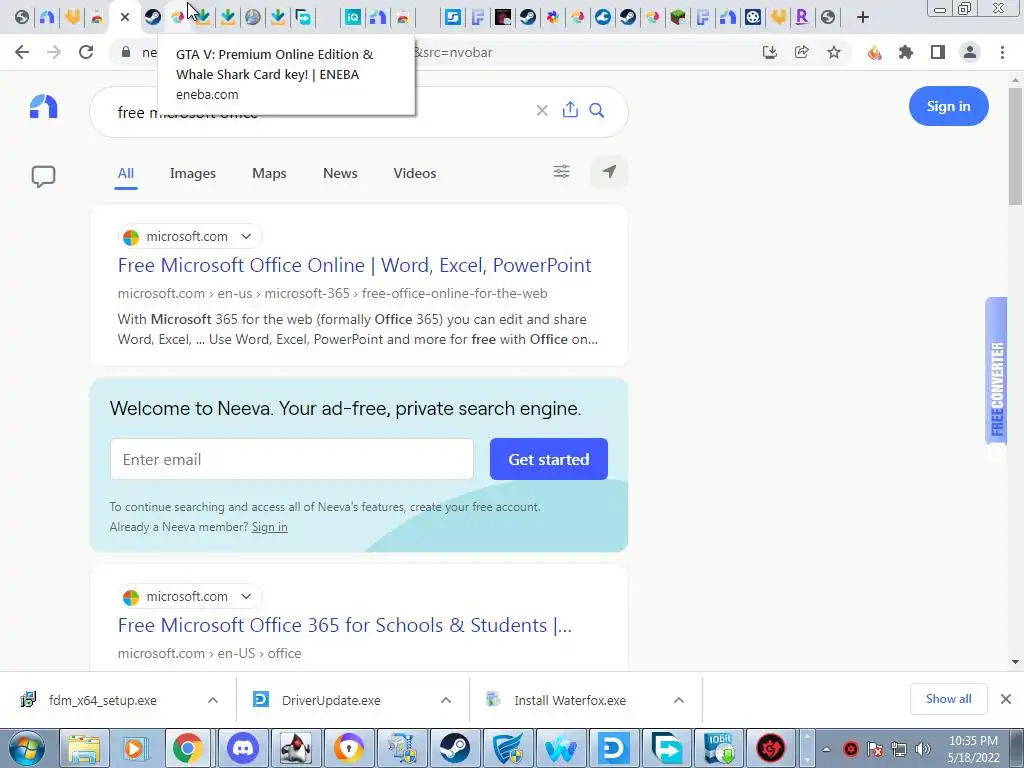Click the blue Sign in button
Viewport: 1024px width, 768px height.
point(948,106)
